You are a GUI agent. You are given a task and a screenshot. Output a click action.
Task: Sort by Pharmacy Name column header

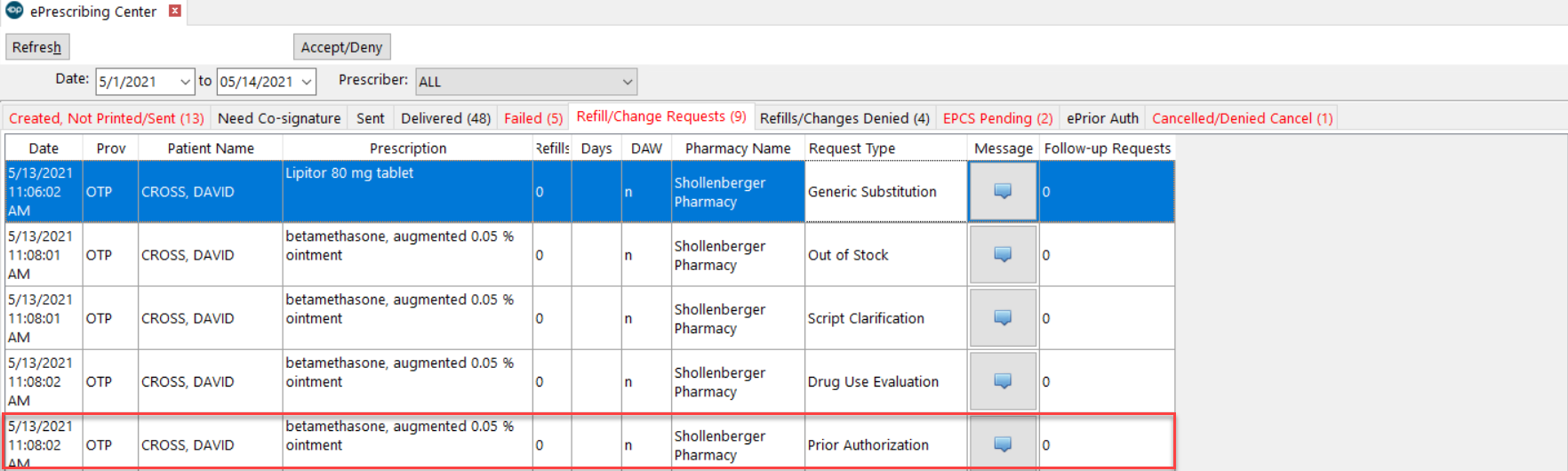(x=738, y=148)
